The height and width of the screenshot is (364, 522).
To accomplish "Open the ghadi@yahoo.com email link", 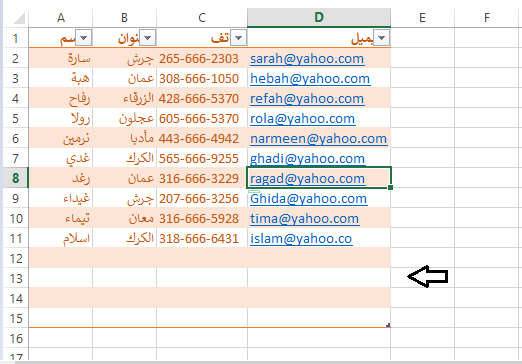I will (307, 159).
